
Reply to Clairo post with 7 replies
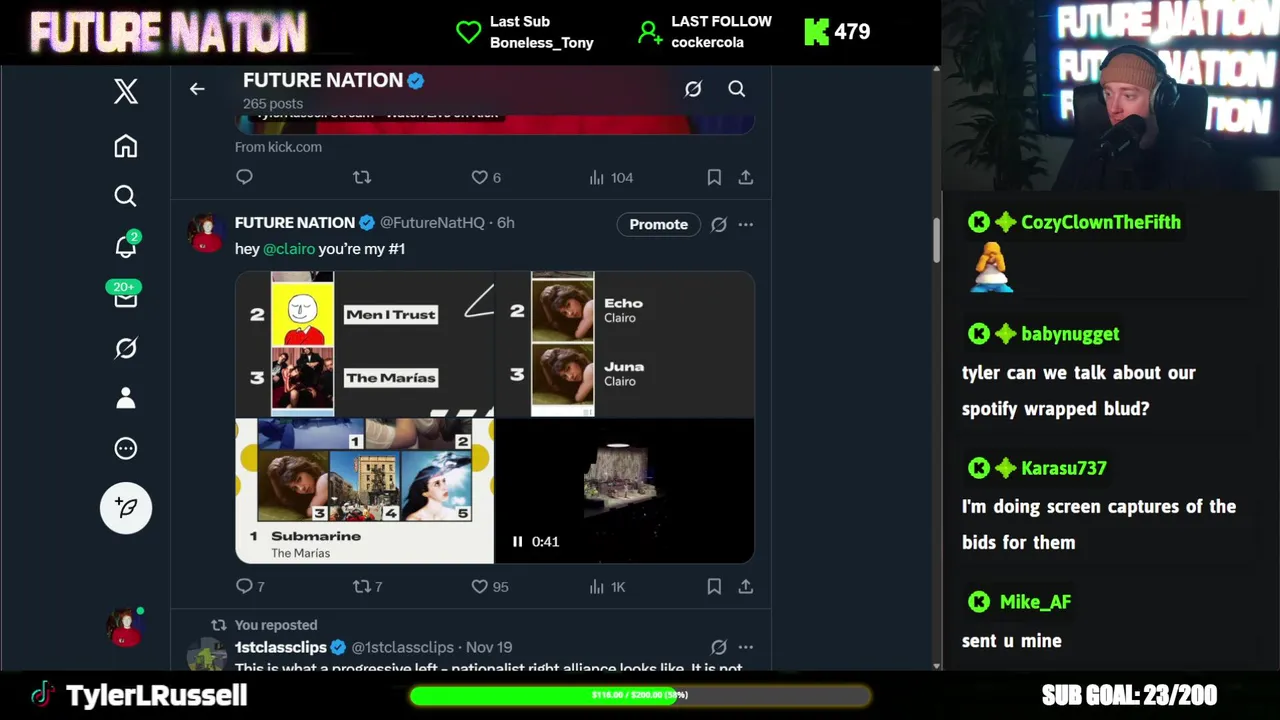[x=250, y=587]
